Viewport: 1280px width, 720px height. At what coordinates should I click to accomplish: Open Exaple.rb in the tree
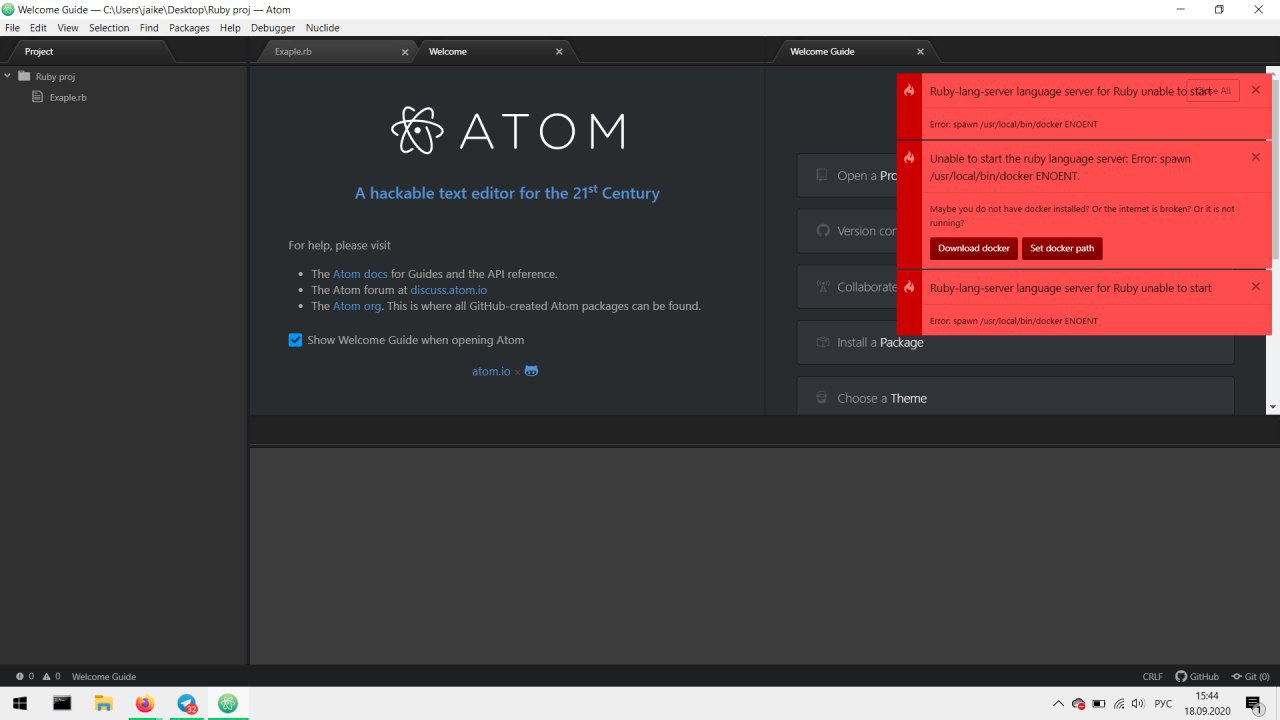click(68, 97)
